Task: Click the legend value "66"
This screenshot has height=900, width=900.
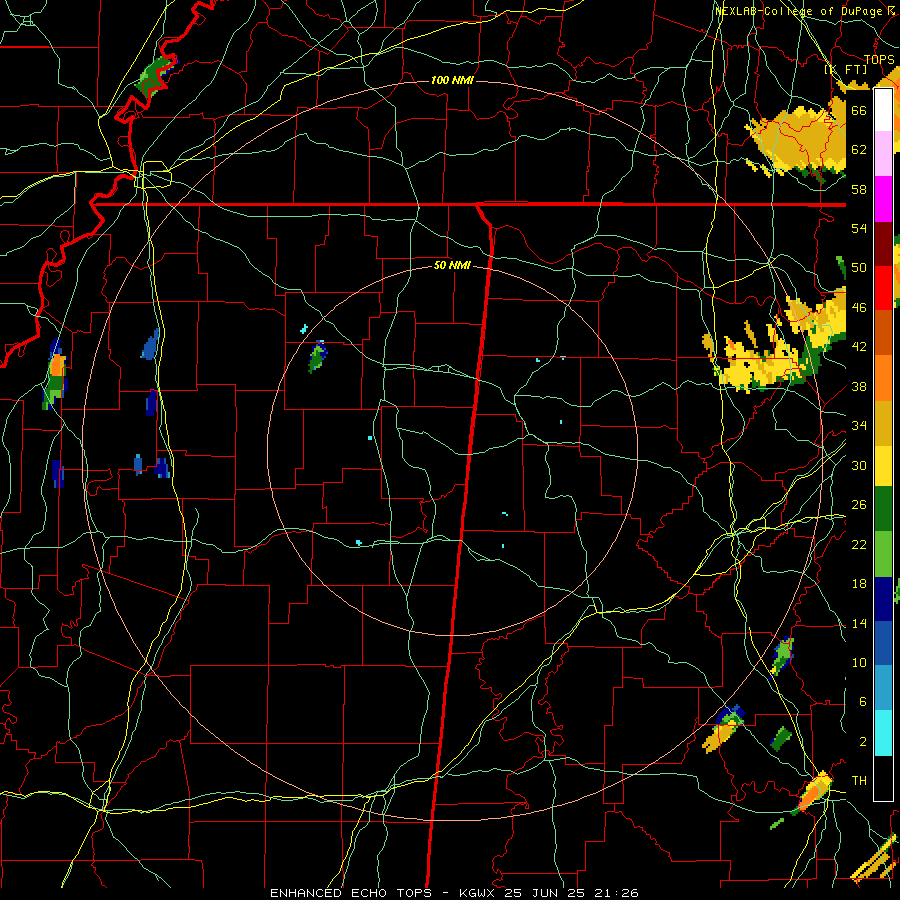Action: click(859, 110)
